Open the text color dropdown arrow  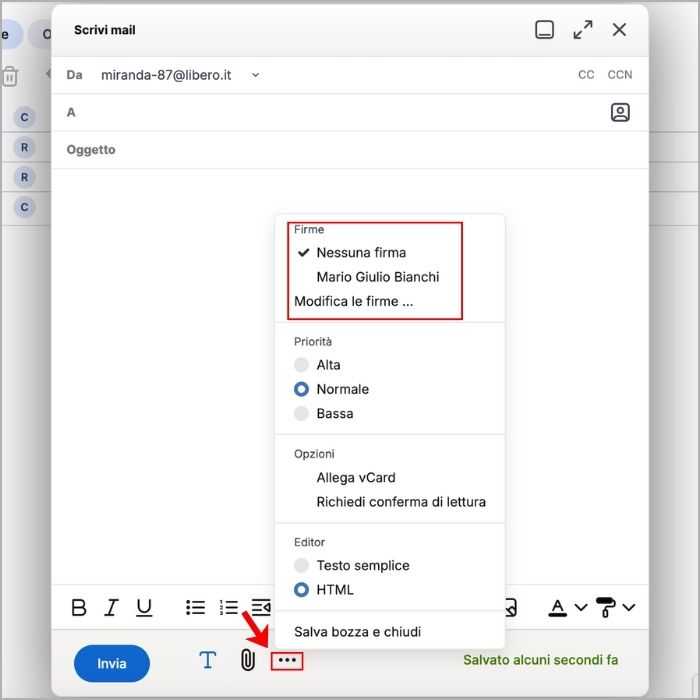click(x=581, y=607)
